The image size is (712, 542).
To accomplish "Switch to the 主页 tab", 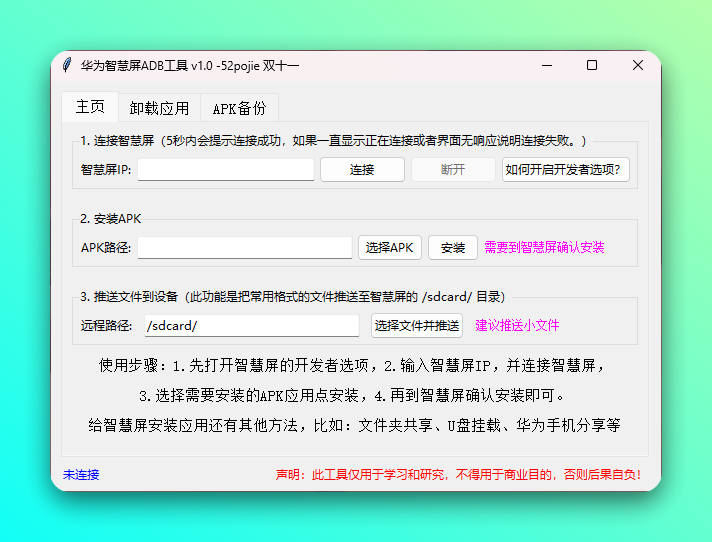I will (90, 107).
